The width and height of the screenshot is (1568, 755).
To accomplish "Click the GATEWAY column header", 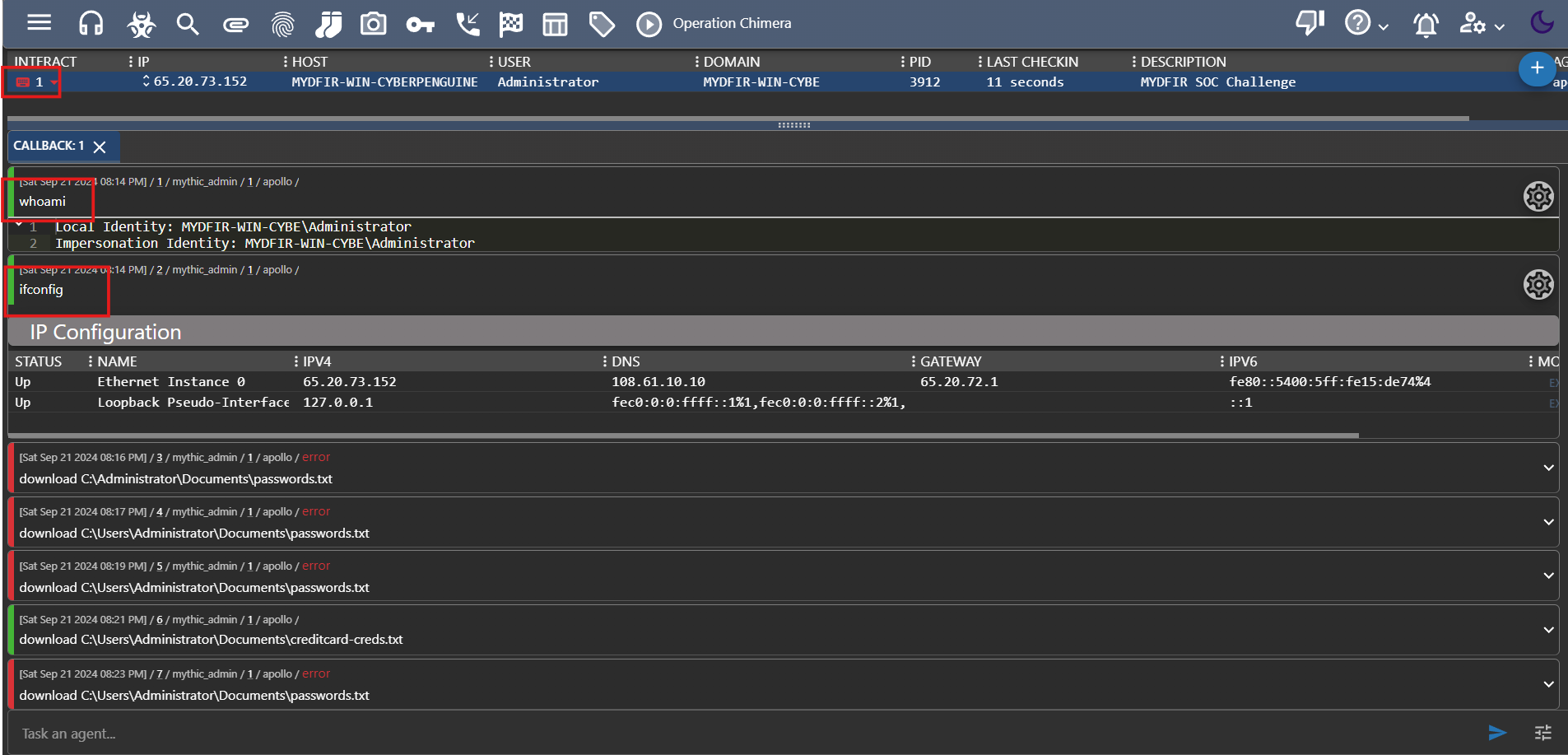I will tap(951, 361).
